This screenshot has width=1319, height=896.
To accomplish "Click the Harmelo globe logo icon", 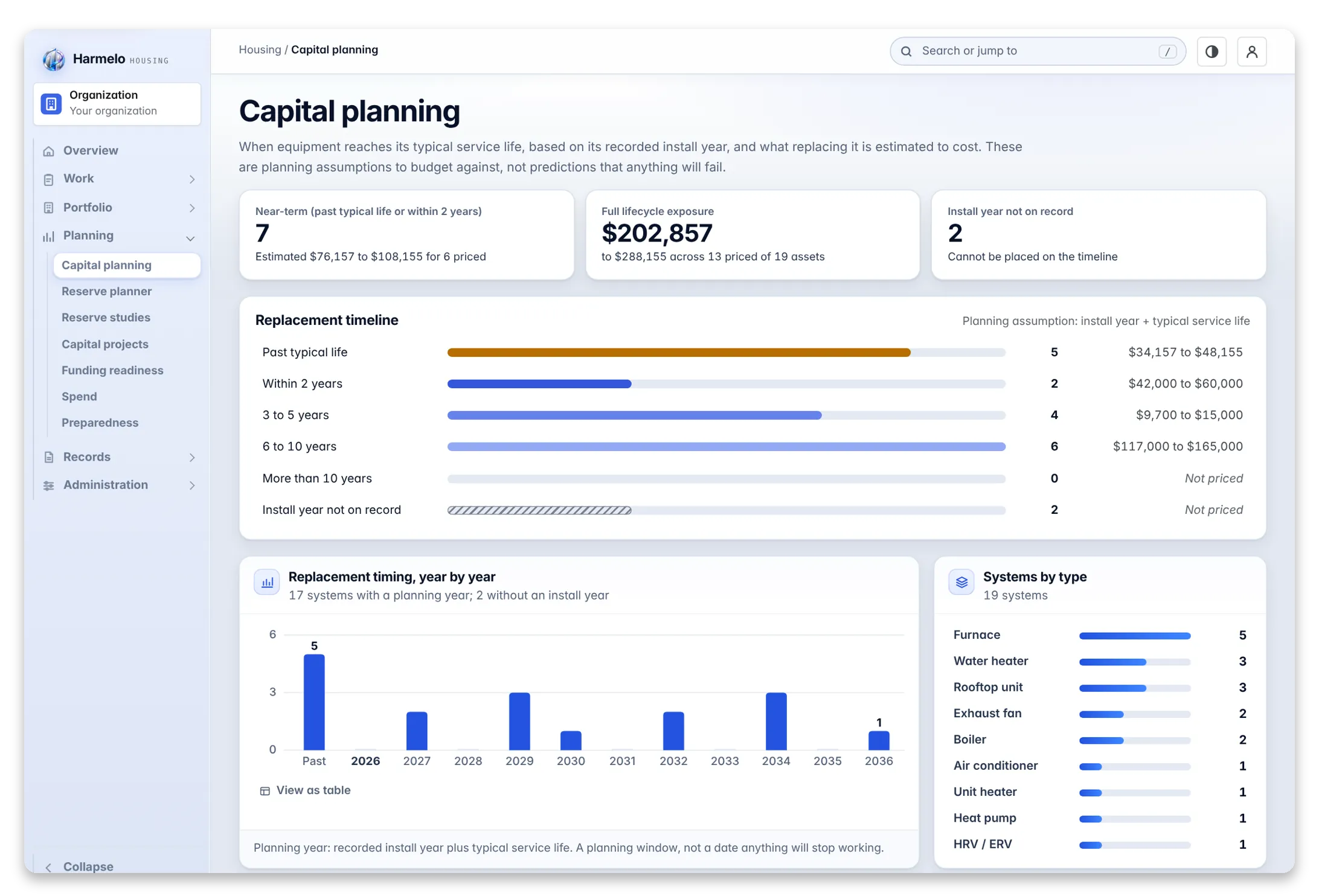I will click(x=53, y=59).
